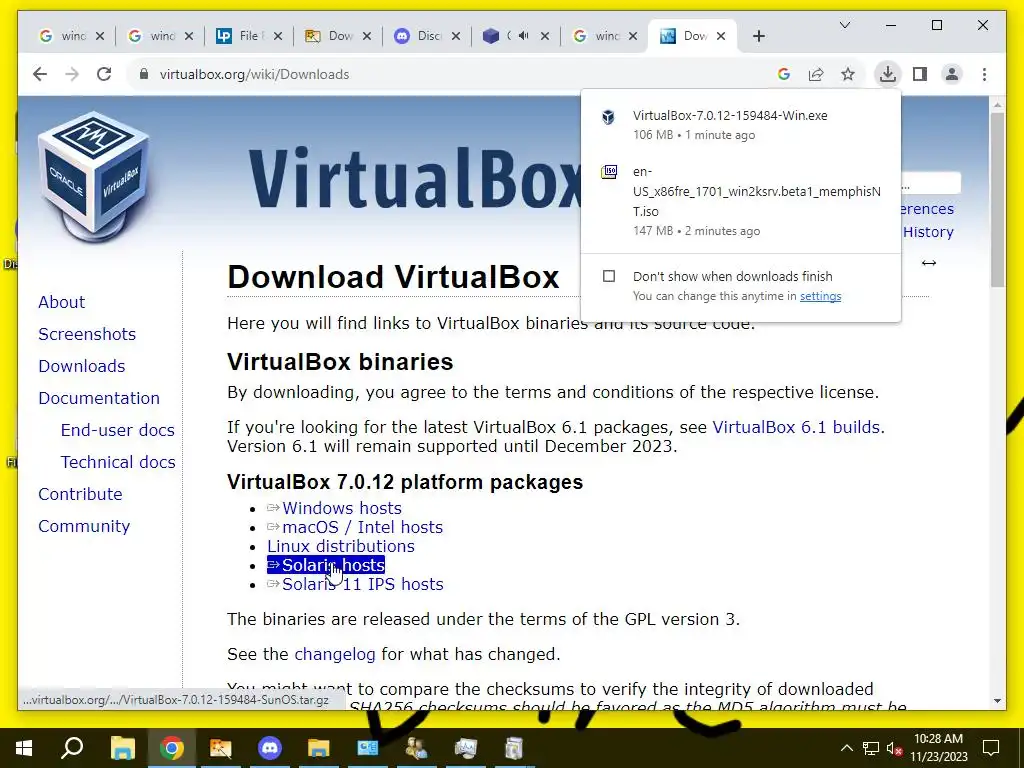The image size is (1024, 768).
Task: View site information via the lock icon
Action: click(144, 74)
